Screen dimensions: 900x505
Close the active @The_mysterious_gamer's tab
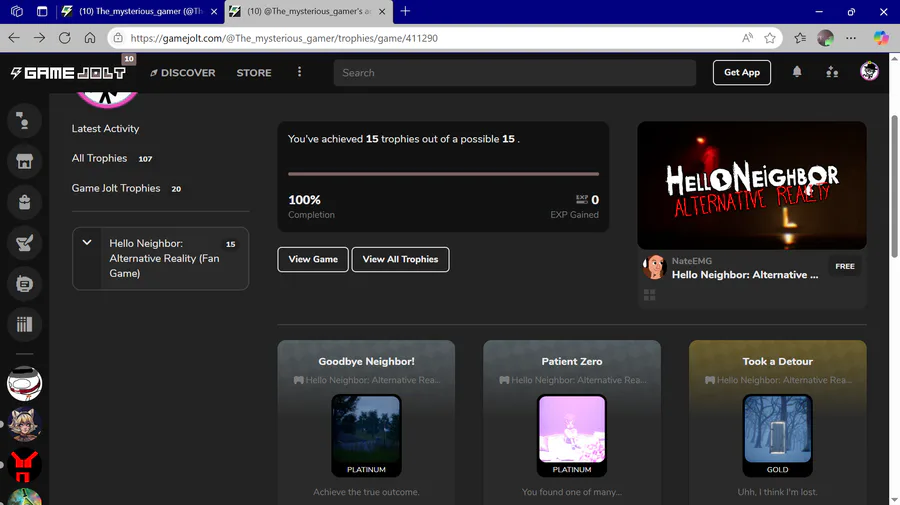[382, 11]
